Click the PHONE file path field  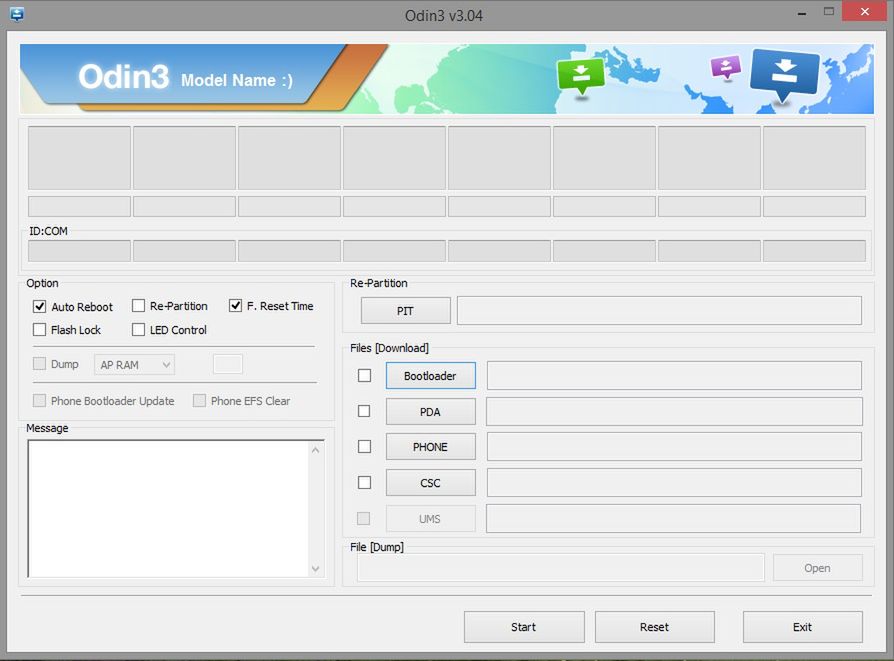pos(674,447)
